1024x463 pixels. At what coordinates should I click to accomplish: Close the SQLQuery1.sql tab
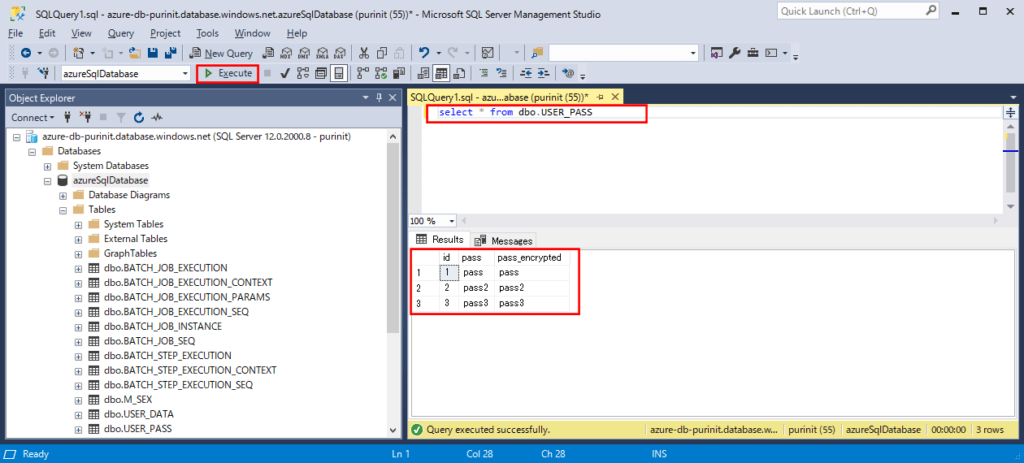[614, 97]
